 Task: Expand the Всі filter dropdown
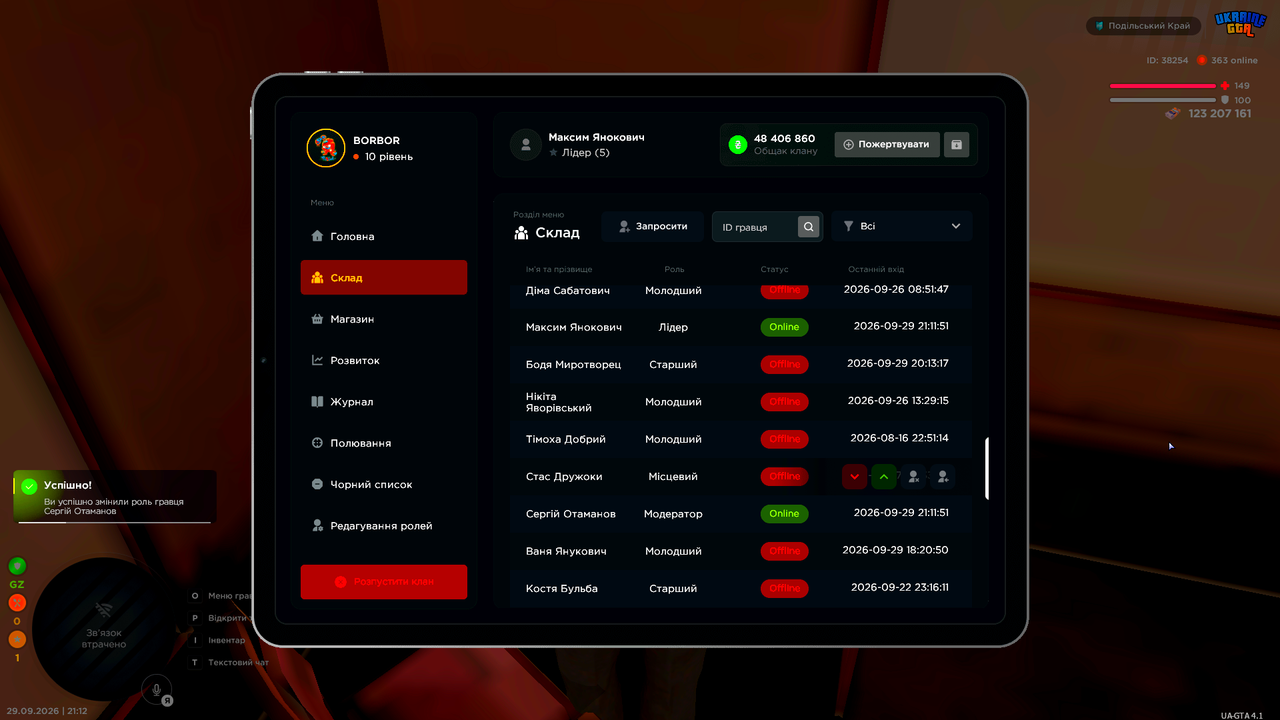902,227
